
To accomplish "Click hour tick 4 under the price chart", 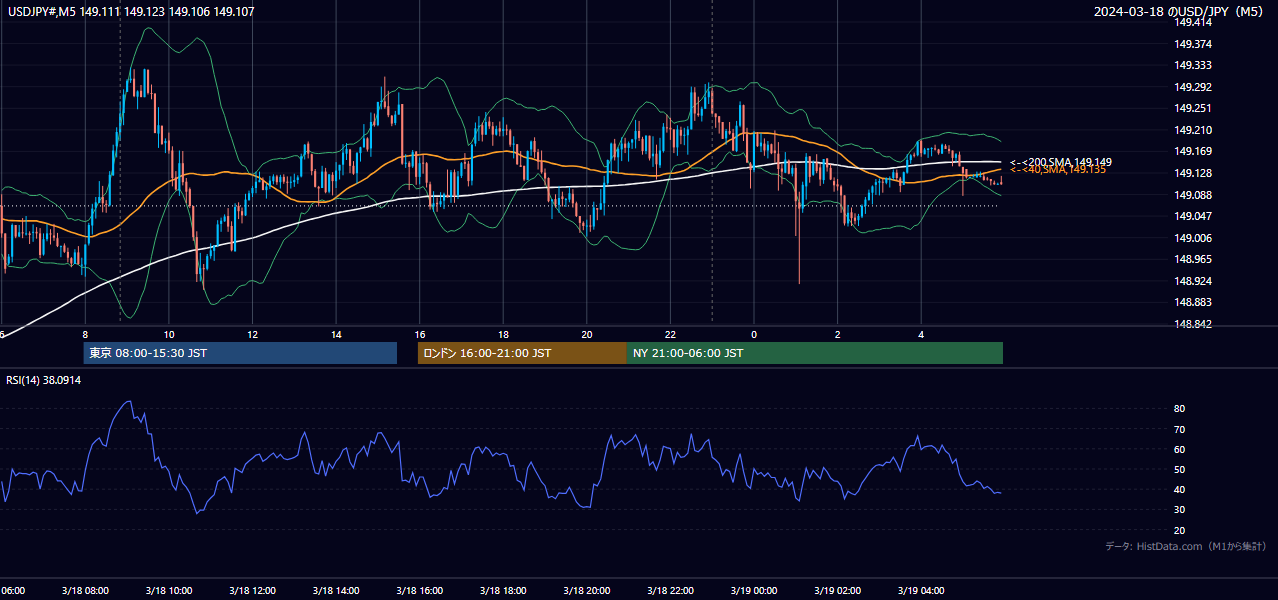I will pyautogui.click(x=921, y=335).
